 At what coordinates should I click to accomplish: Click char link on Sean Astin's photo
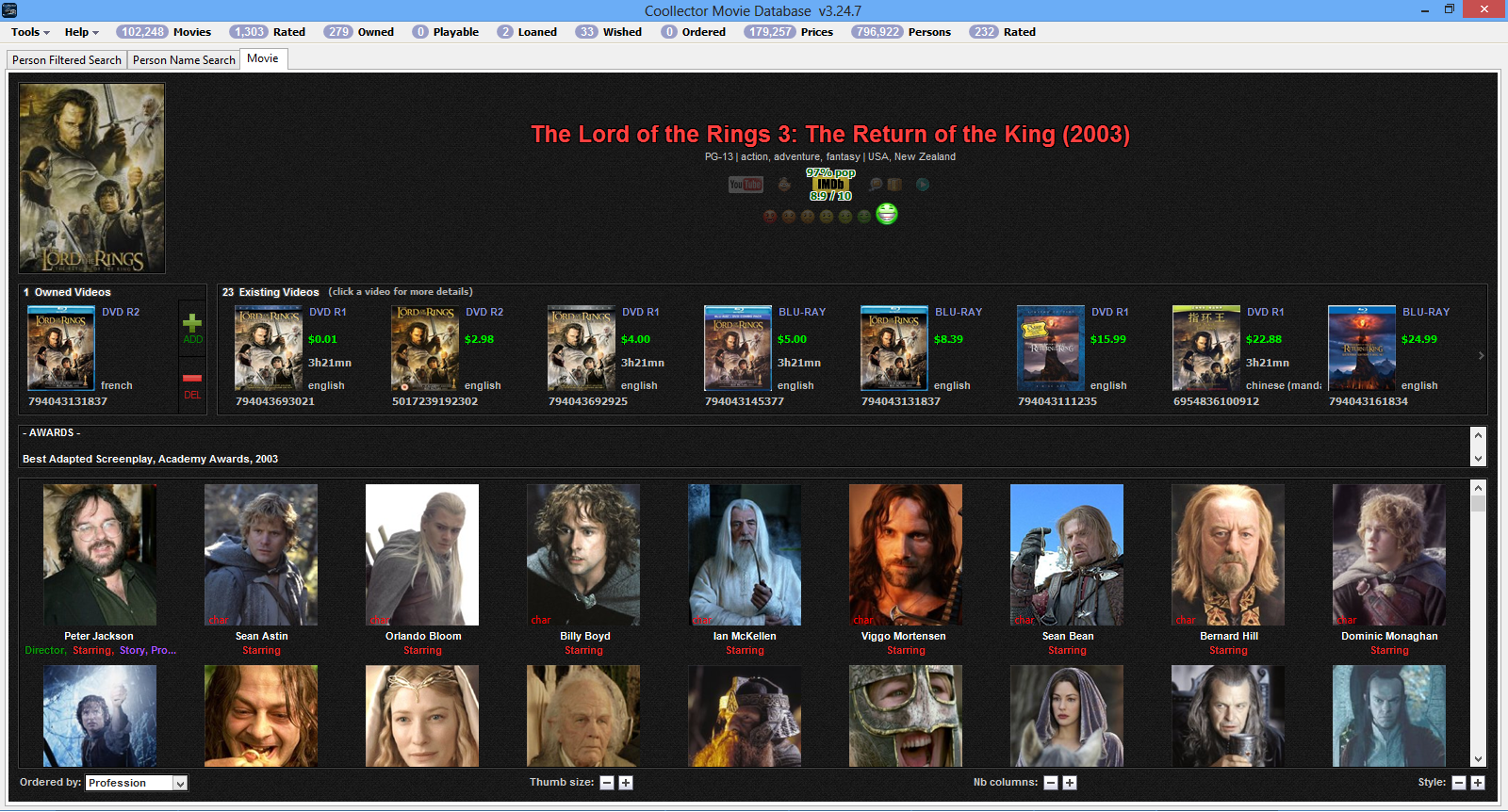pyautogui.click(x=219, y=620)
